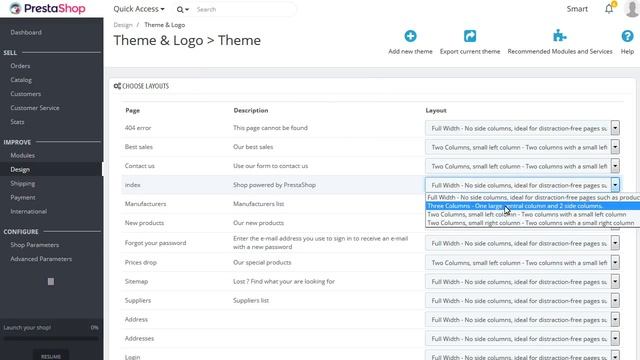This screenshot has width=640, height=360.
Task: Open Customers in sidebar
Action: click(x=26, y=94)
